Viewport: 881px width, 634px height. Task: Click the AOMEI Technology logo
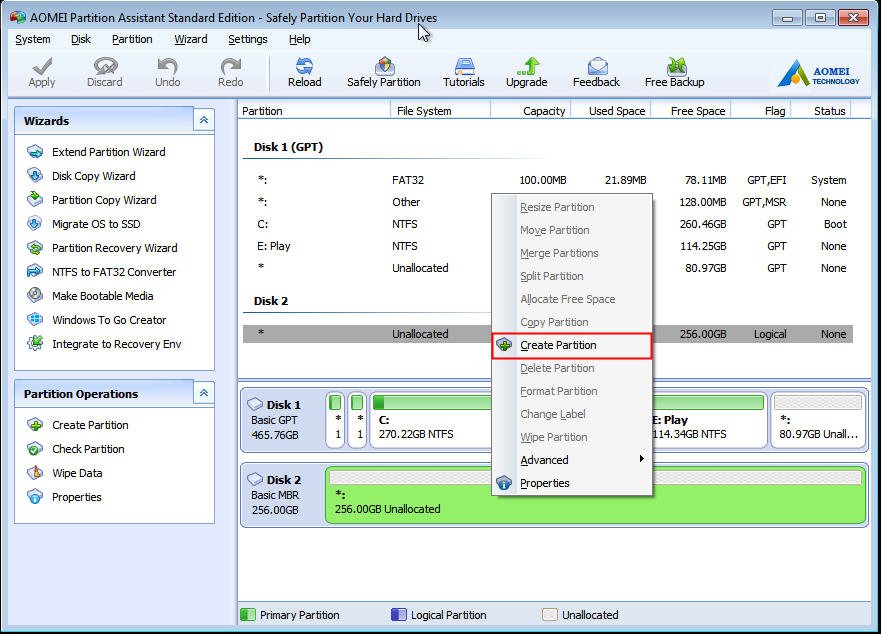point(818,73)
